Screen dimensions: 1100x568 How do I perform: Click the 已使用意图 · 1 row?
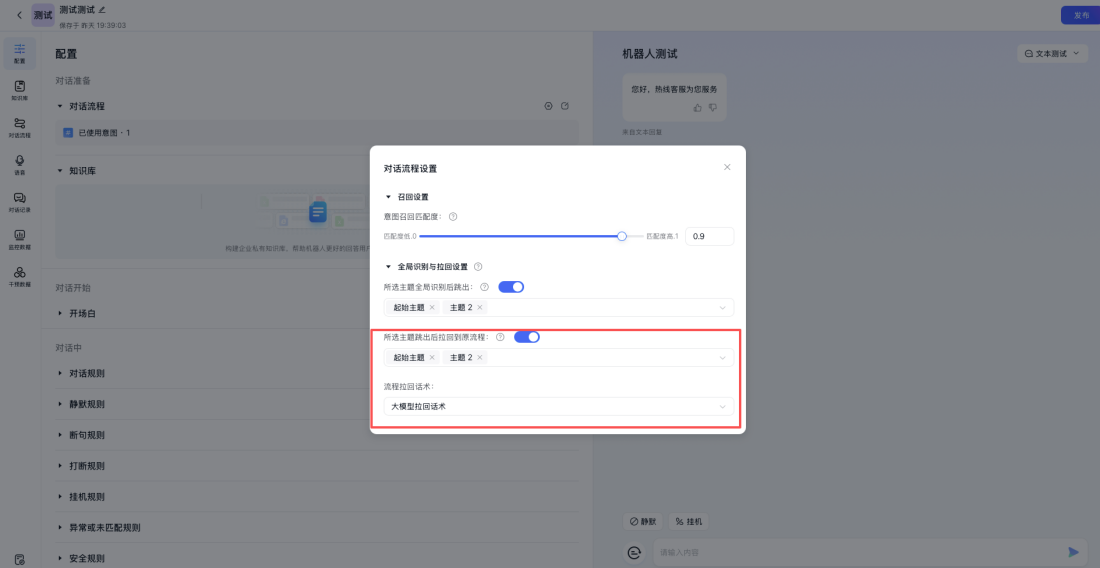[x=317, y=133]
